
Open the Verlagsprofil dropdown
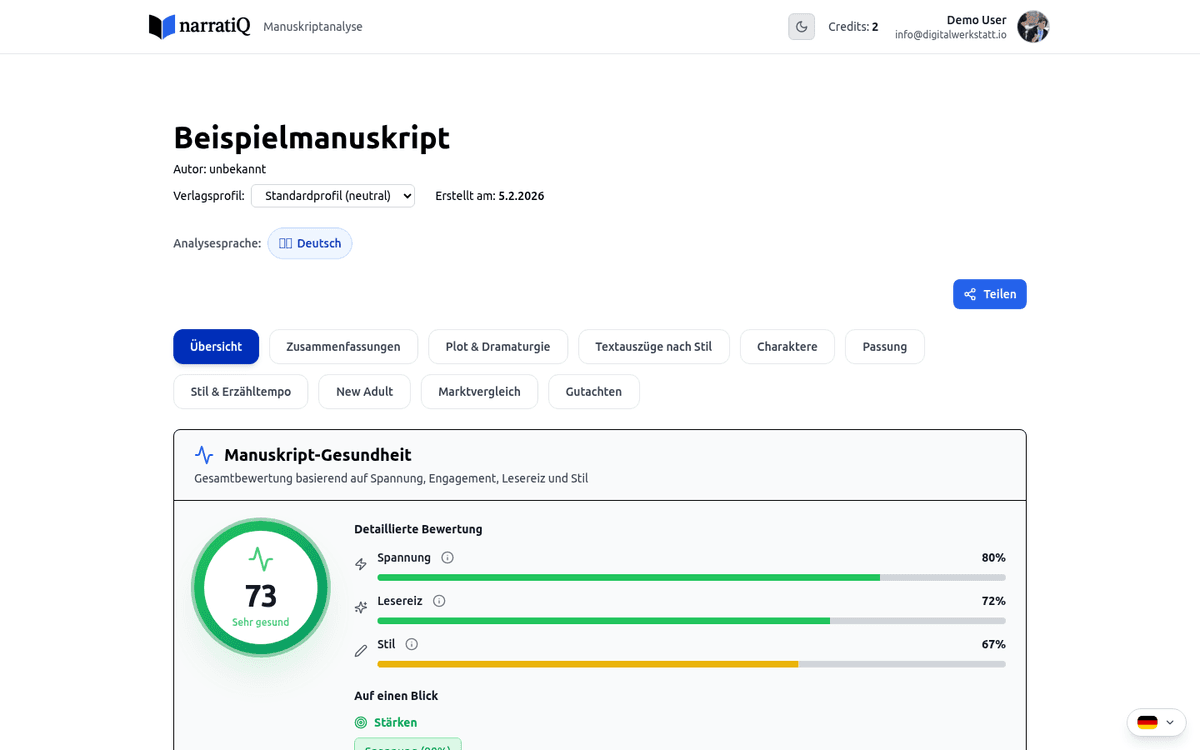tap(333, 196)
